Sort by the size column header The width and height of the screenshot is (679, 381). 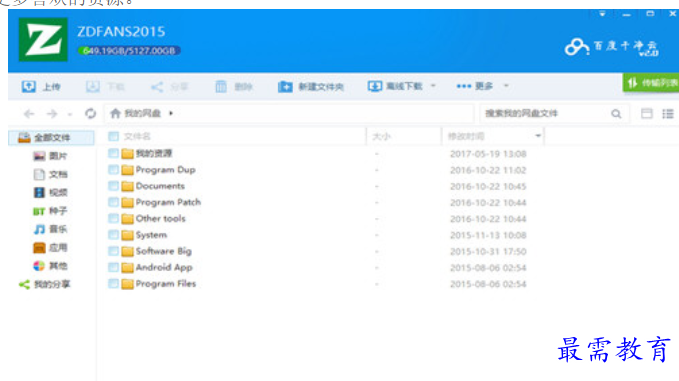click(x=381, y=137)
